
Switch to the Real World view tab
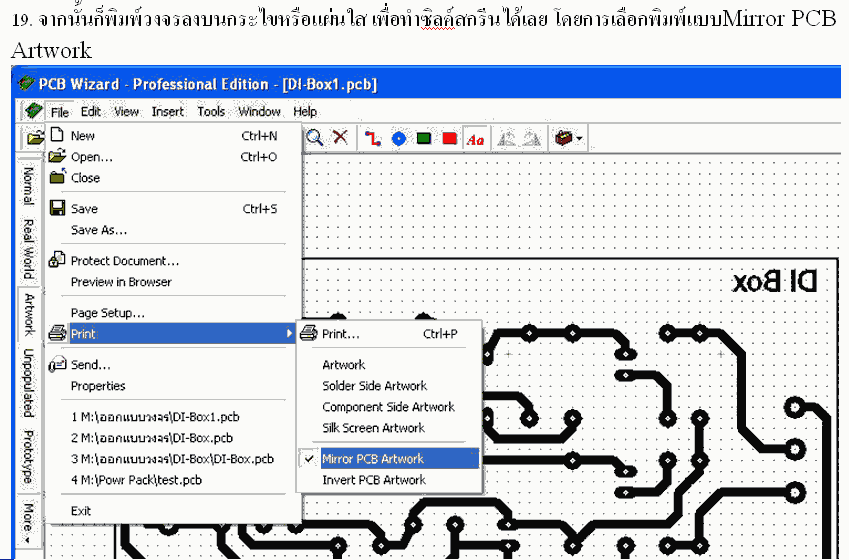coord(28,249)
